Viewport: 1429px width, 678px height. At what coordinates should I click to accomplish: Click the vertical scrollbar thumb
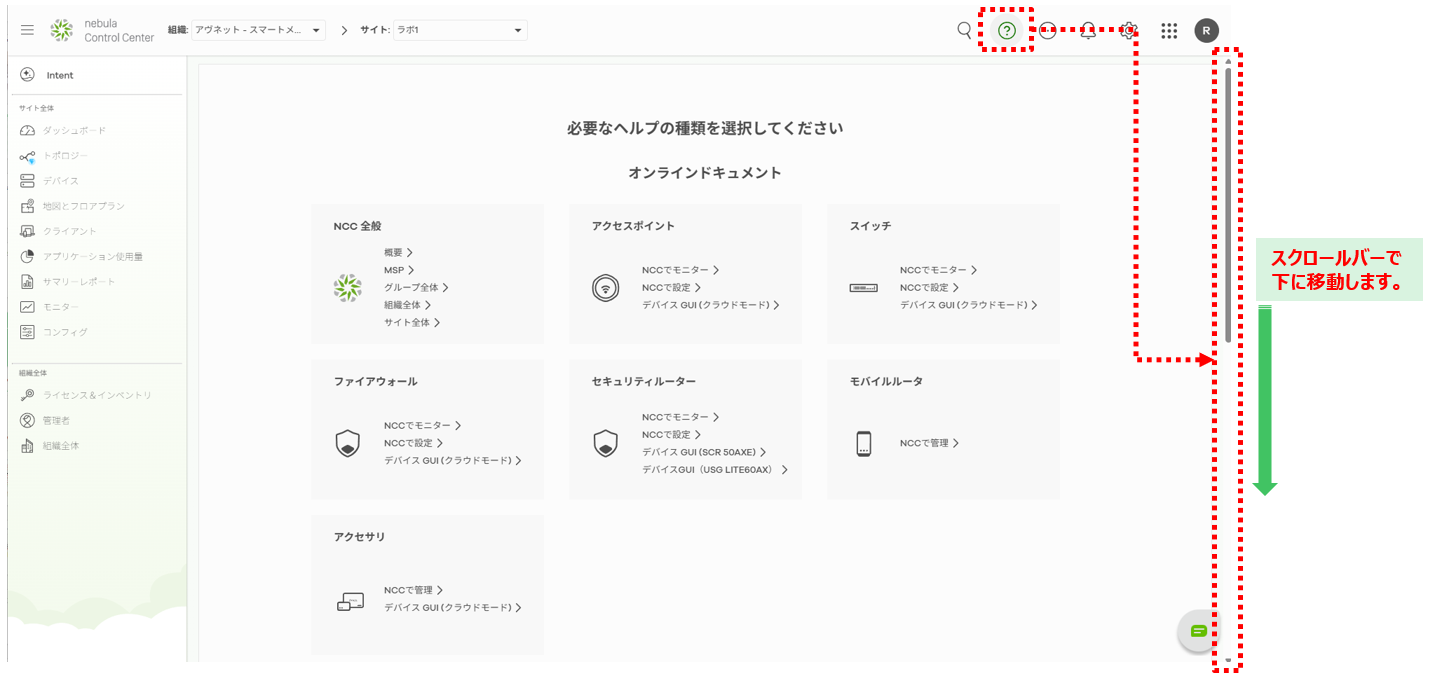pos(1228,205)
